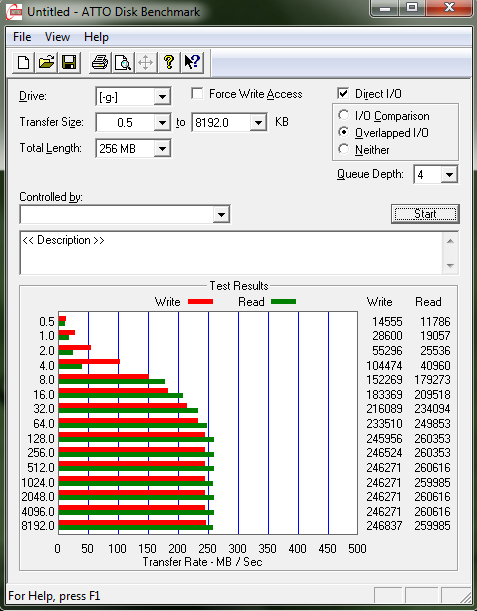
Task: Click the 4.0 write value 104474
Action: [x=384, y=366]
